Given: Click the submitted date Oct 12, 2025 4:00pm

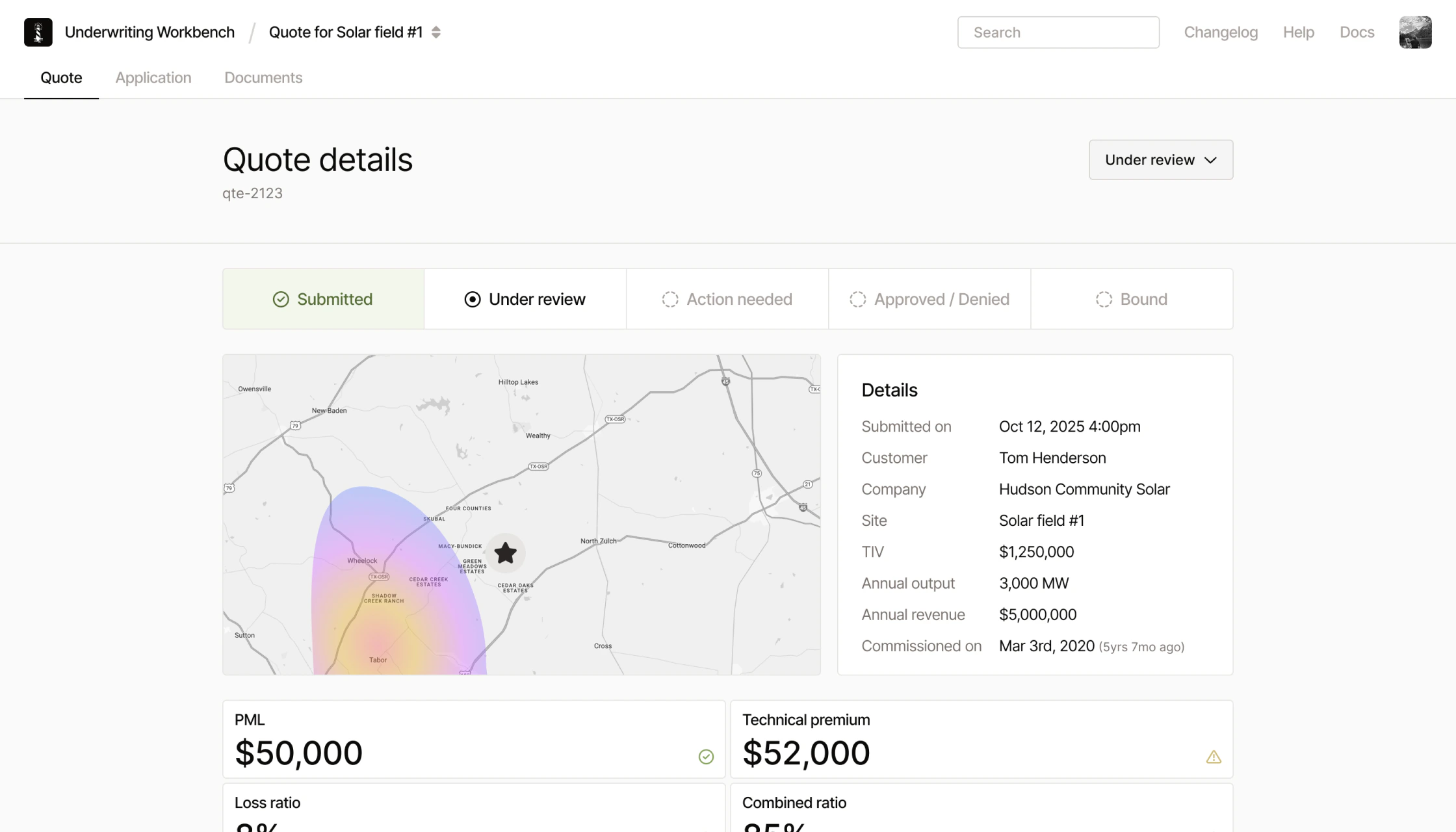Looking at the screenshot, I should click(x=1069, y=426).
